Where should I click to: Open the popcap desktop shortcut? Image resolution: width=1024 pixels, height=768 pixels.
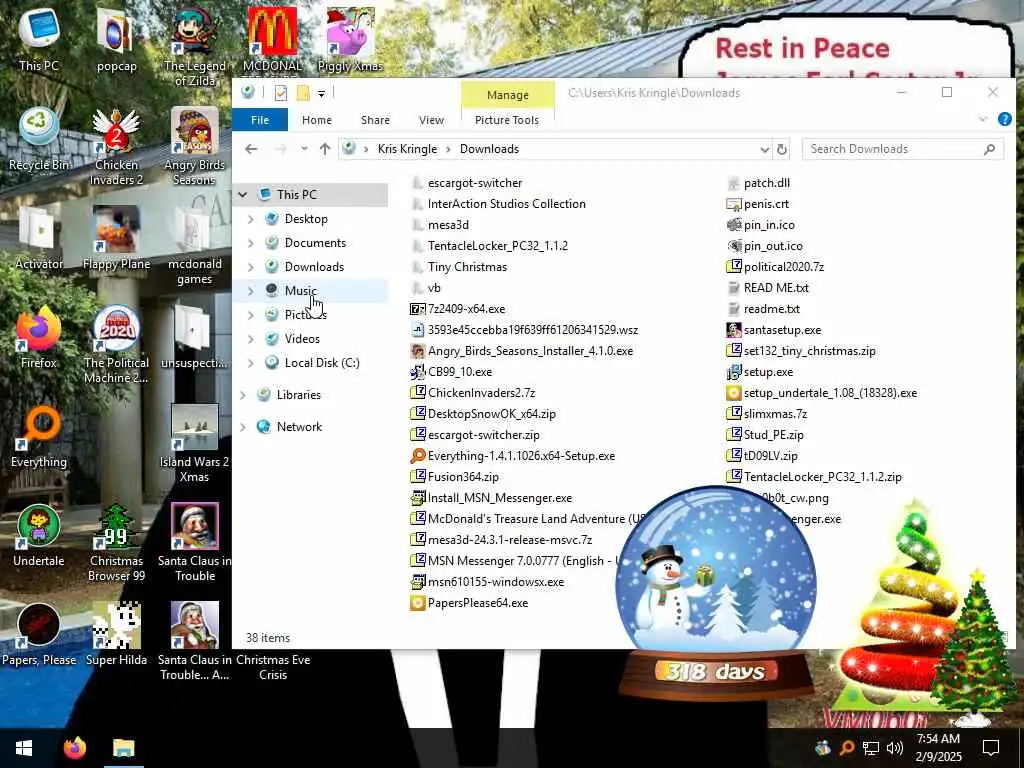click(116, 39)
